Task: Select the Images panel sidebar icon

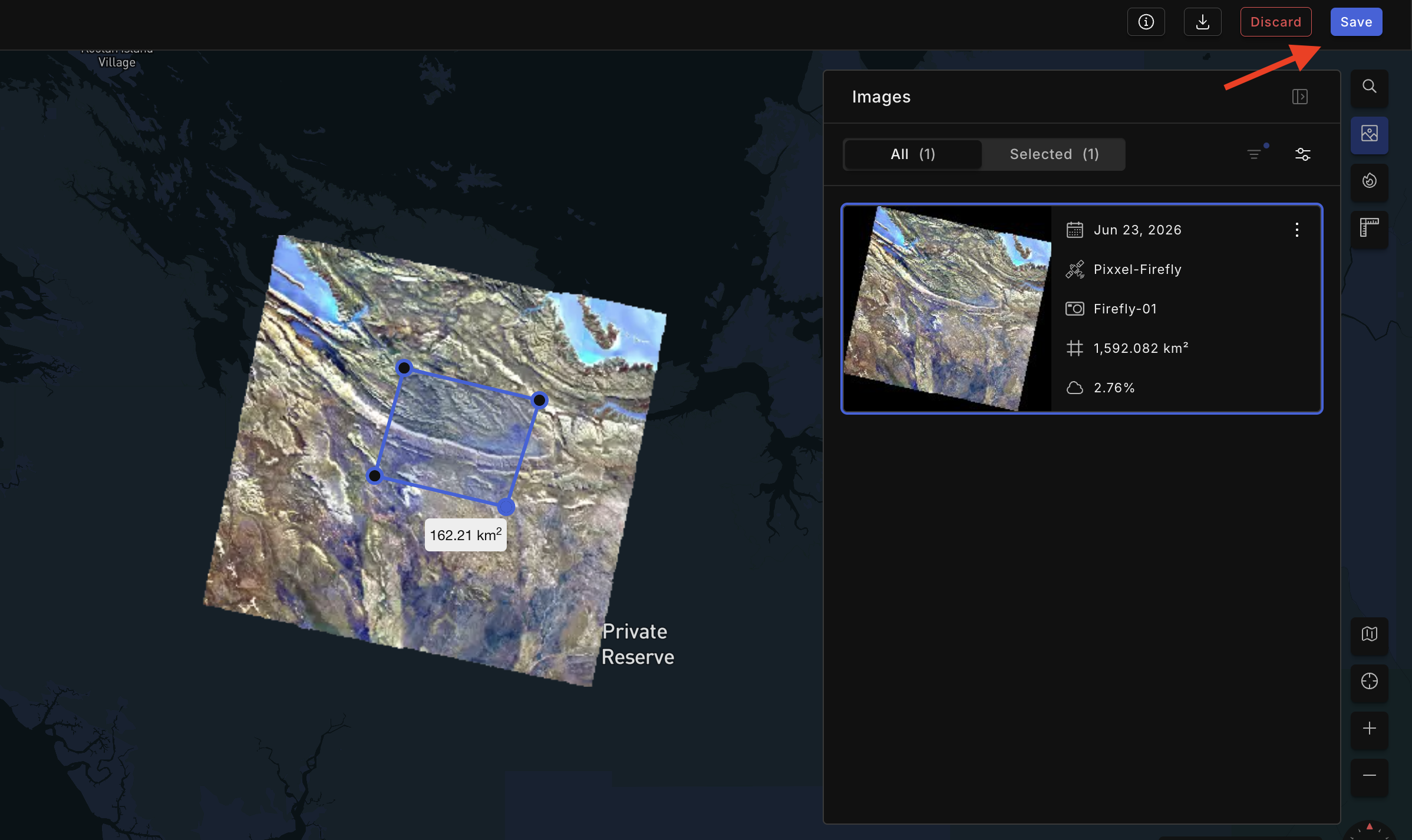Action: tap(1369, 134)
